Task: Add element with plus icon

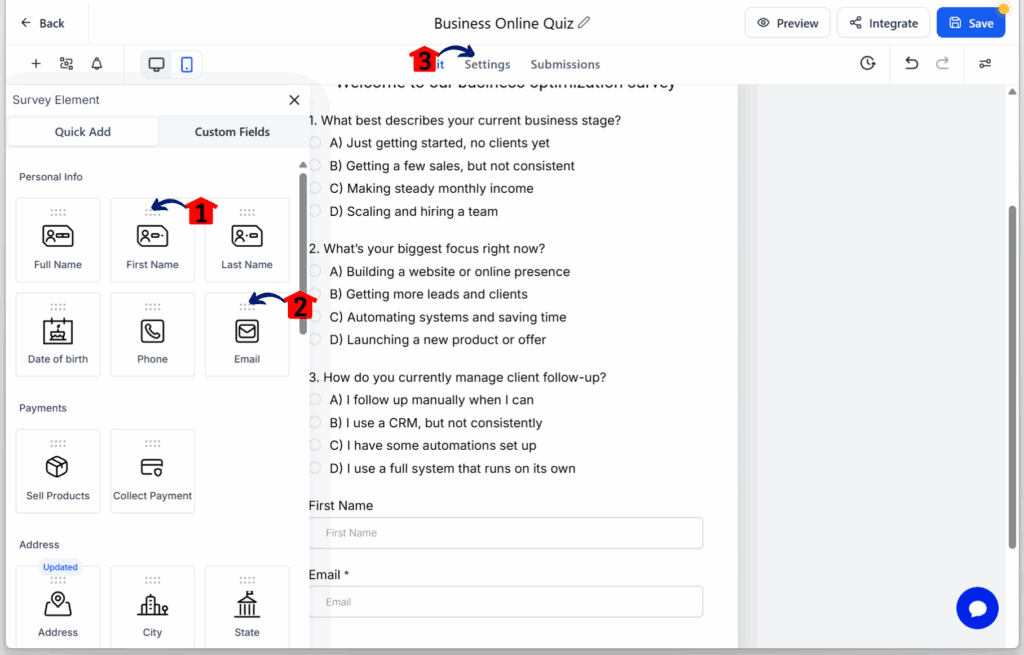Action: coord(36,63)
